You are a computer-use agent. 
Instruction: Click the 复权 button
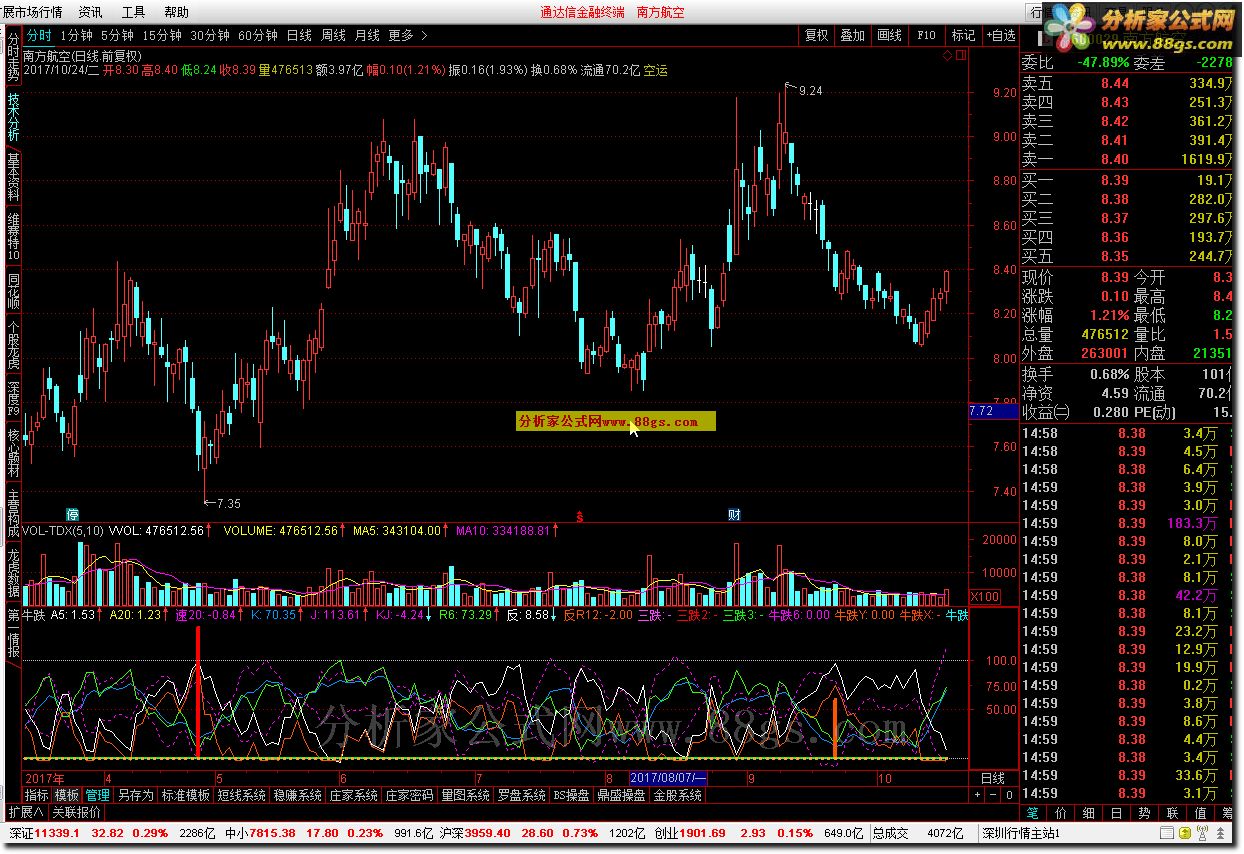817,35
